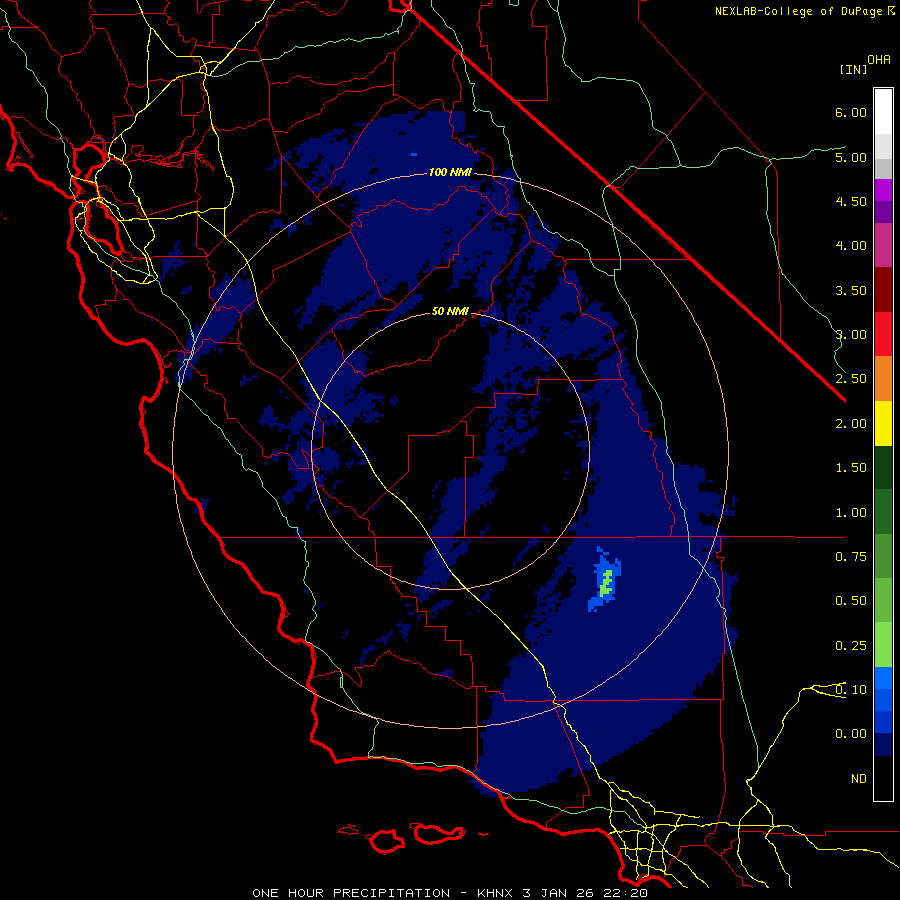
Task: Click the ONE HOUR PRECIPITATION KHNX caption
Action: pos(450,893)
